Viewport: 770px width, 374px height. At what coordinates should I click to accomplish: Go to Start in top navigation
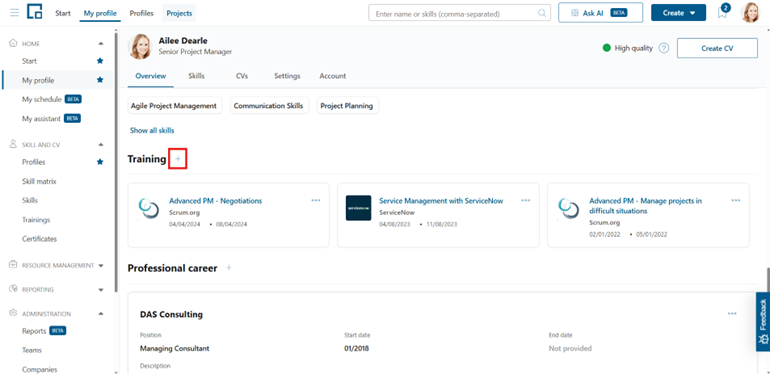pos(63,13)
